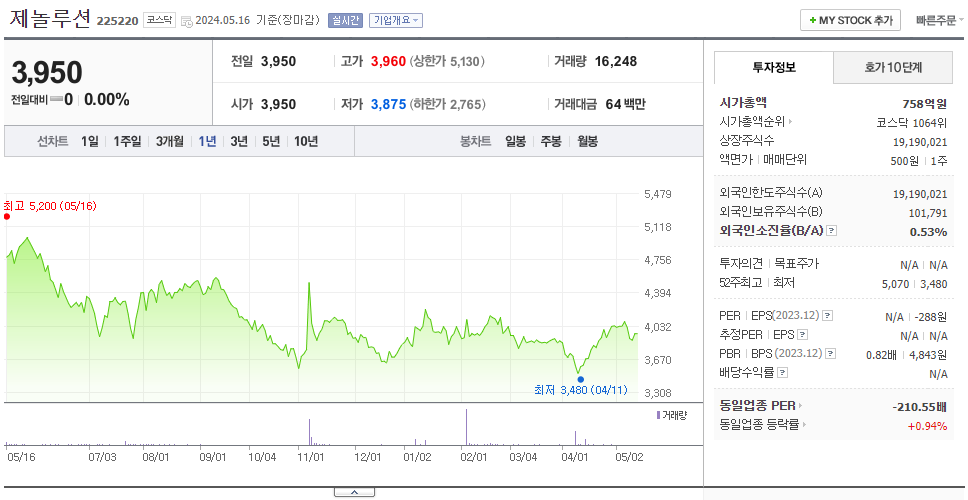This screenshot has height=500, width=968.
Task: Click the 전일대비 0 change indicator
Action: (42, 99)
